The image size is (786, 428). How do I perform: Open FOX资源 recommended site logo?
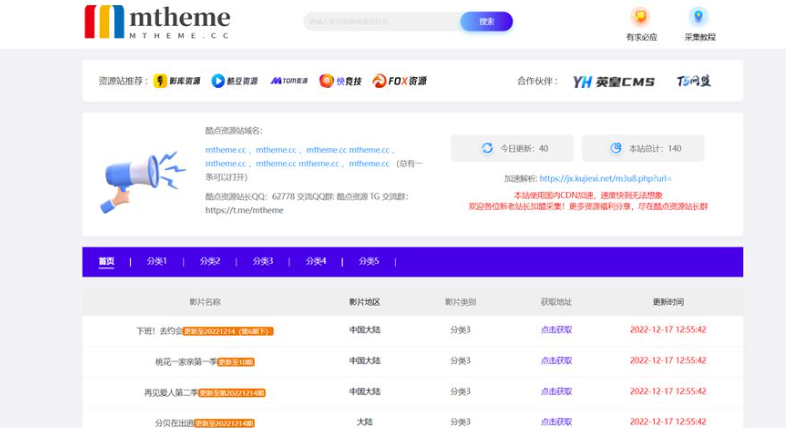[400, 81]
